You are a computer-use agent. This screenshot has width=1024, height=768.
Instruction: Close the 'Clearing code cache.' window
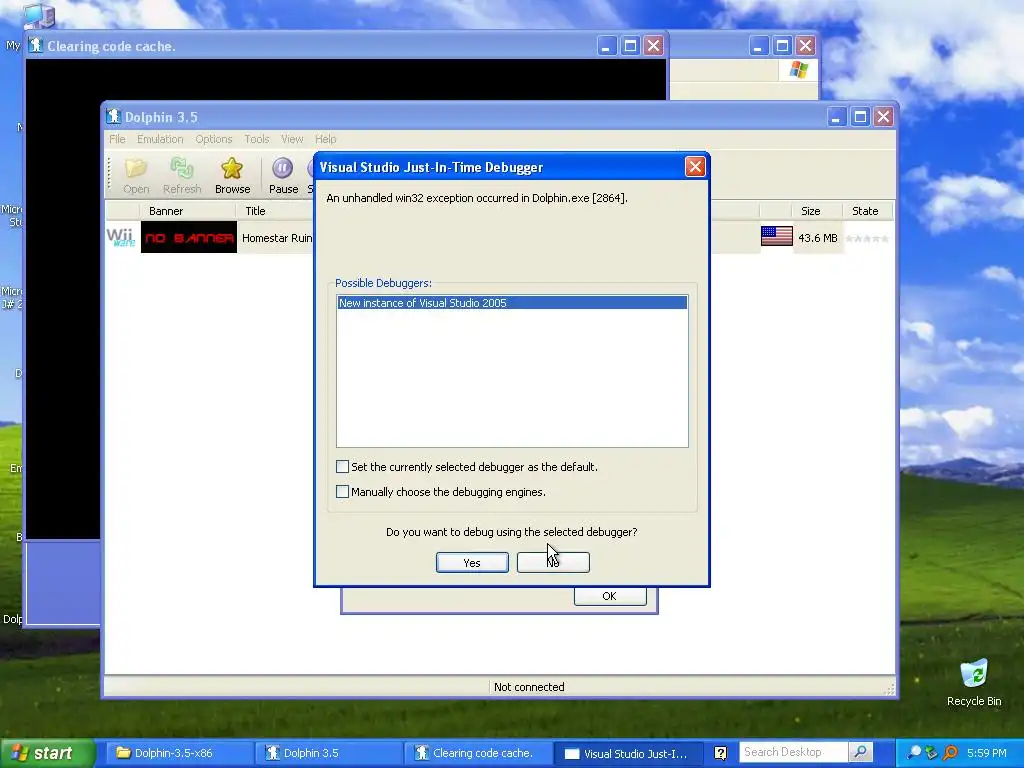click(654, 46)
